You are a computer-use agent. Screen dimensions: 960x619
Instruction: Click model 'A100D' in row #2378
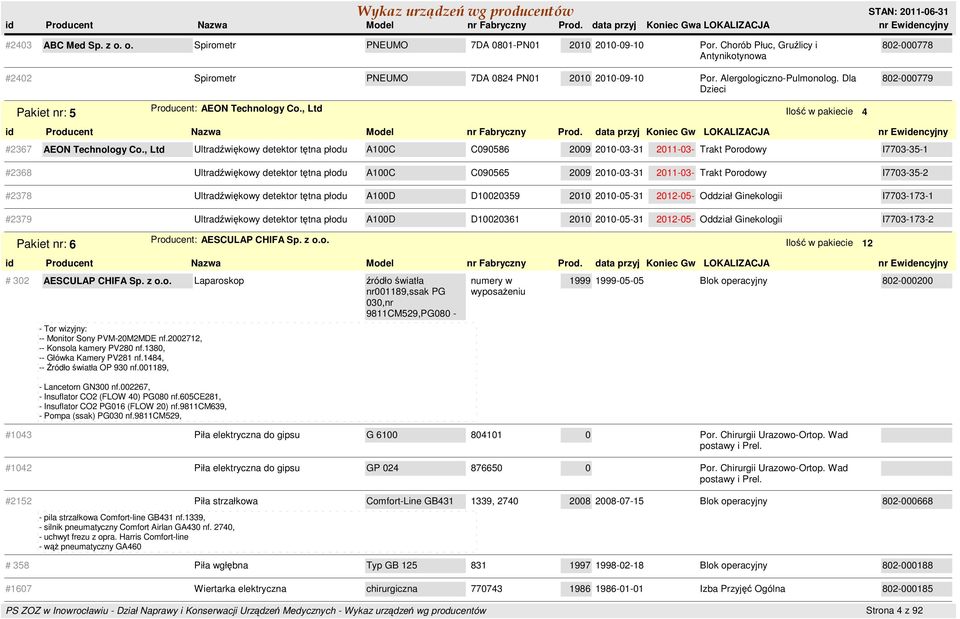point(415,196)
